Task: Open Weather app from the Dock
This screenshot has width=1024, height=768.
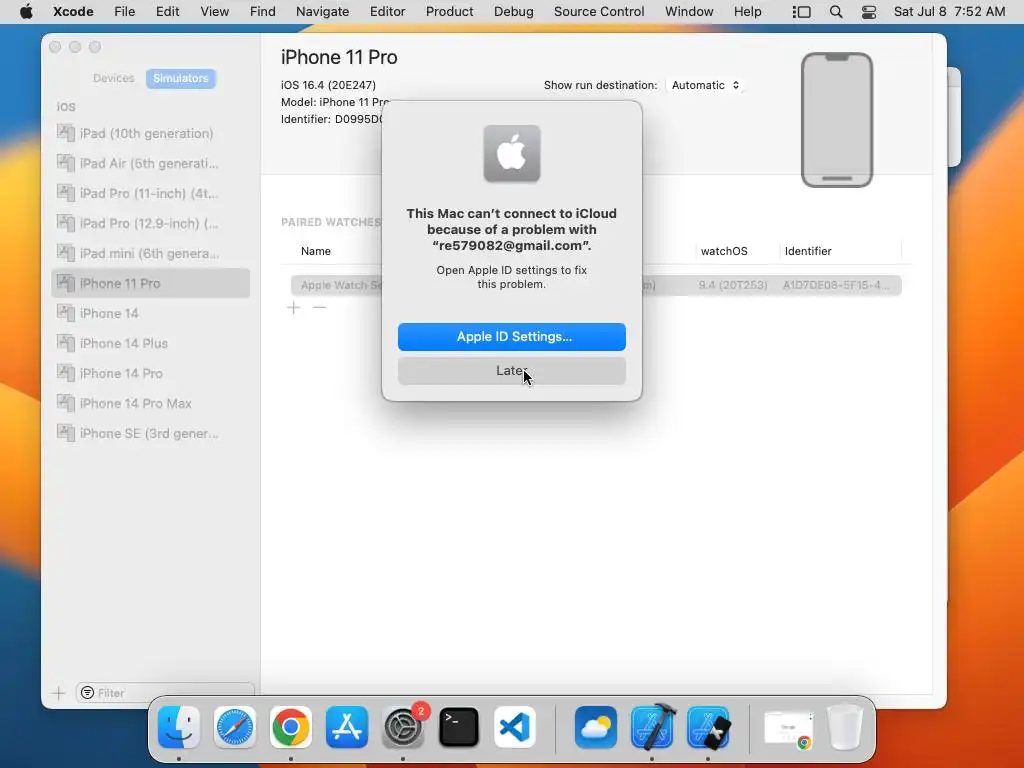Action: [596, 727]
